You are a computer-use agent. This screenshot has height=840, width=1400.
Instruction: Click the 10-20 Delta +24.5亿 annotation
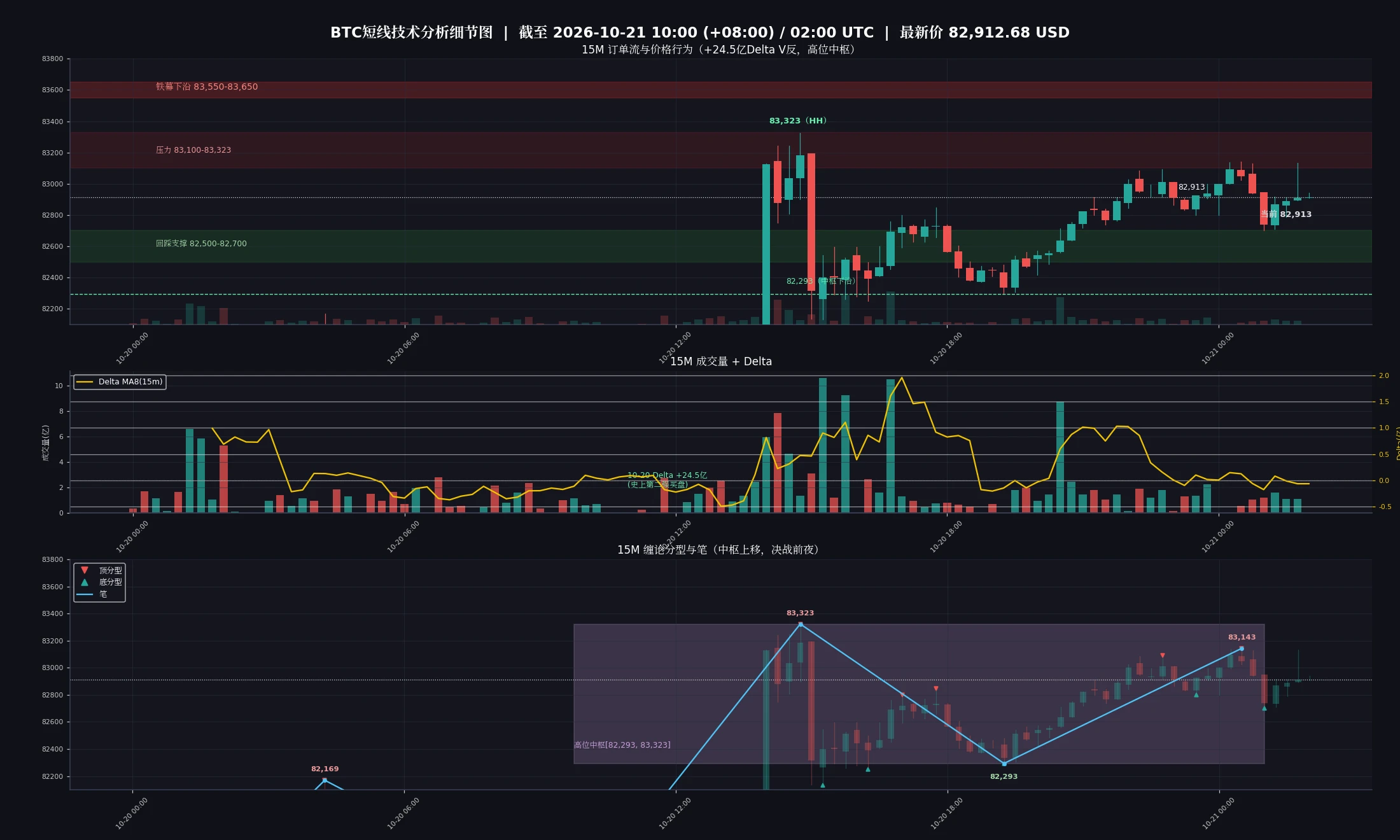point(667,475)
